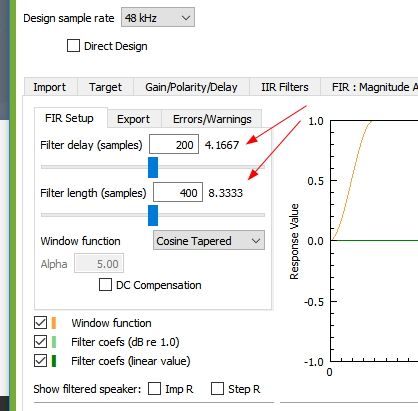Open the Errors/Warnings sub-tab
Screen dimensions: 418x411
pos(212,119)
